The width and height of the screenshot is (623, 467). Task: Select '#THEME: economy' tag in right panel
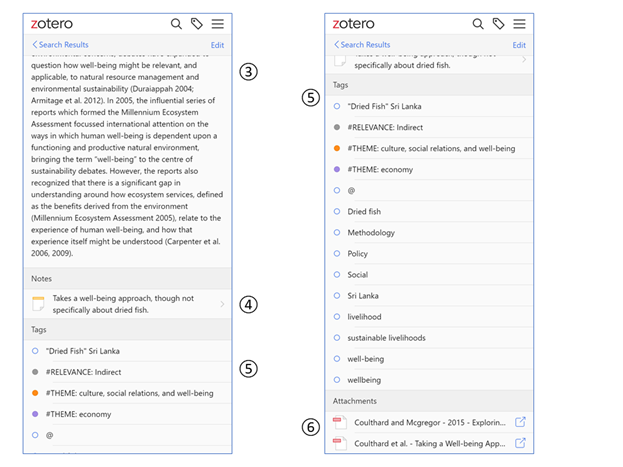click(x=380, y=169)
